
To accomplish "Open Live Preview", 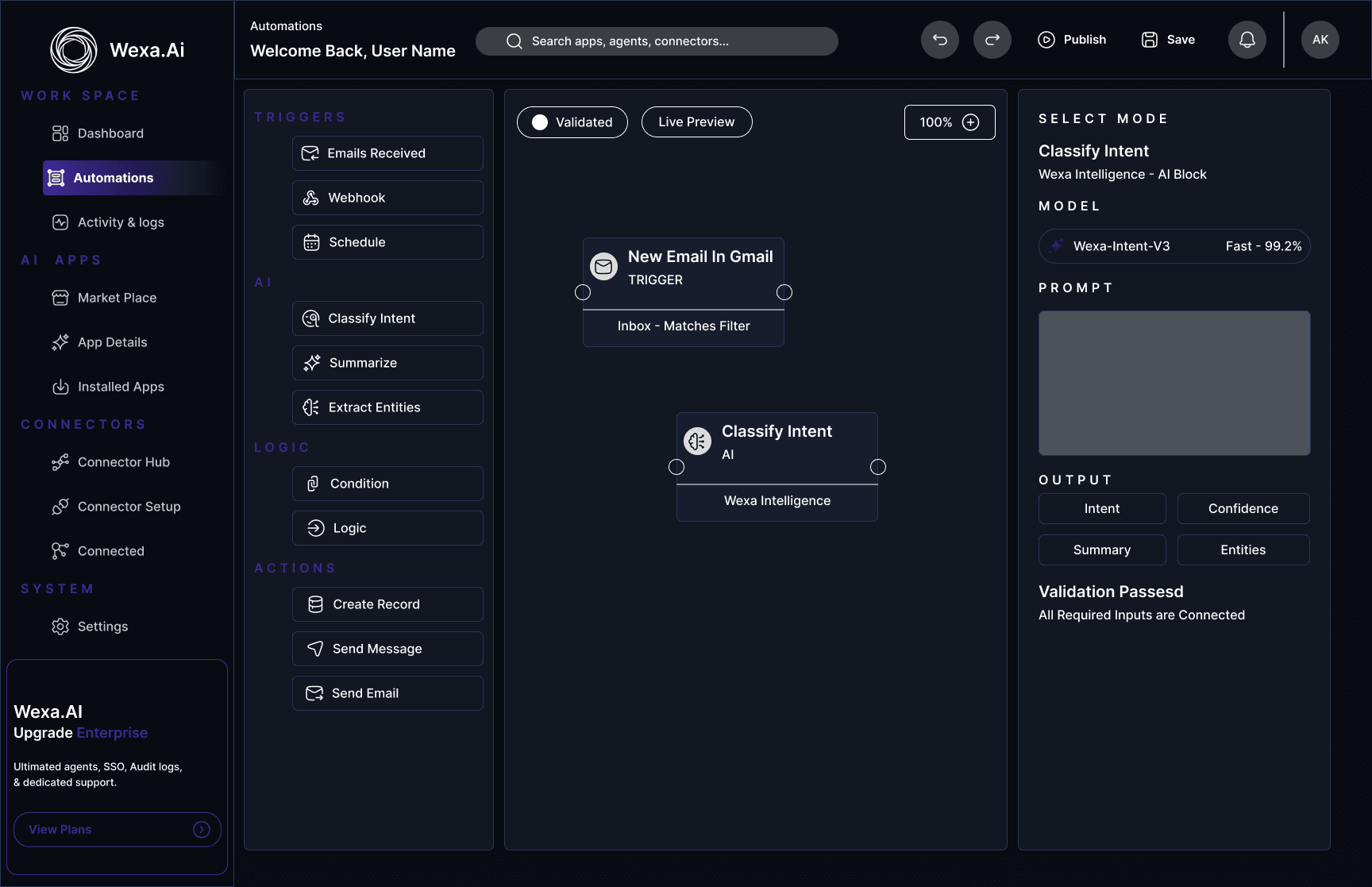I will [696, 122].
